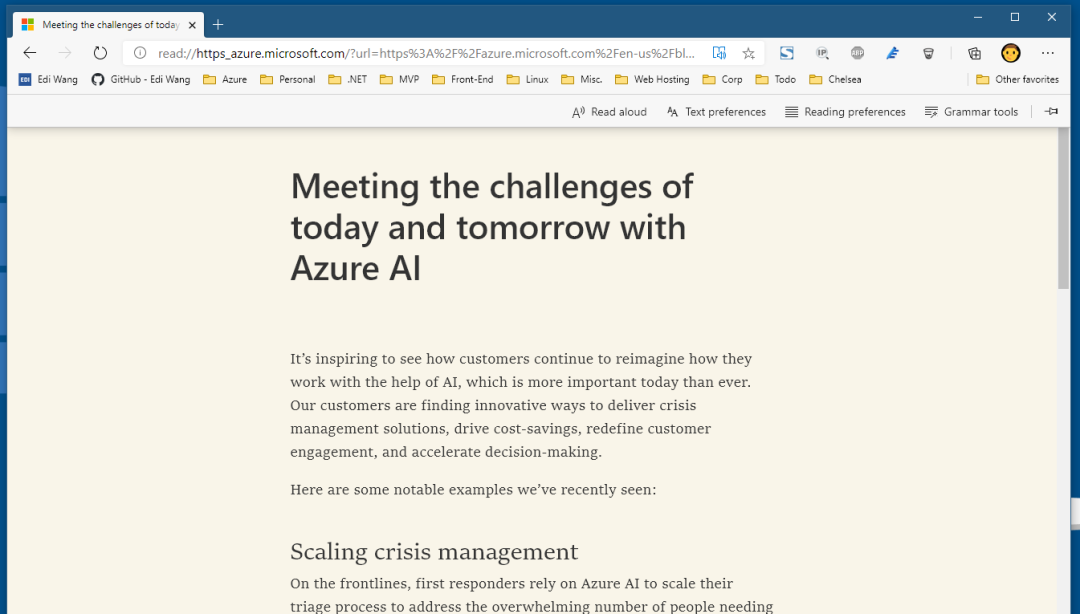Expand the MVP favorites folder
The height and width of the screenshot is (614, 1080).
click(399, 79)
